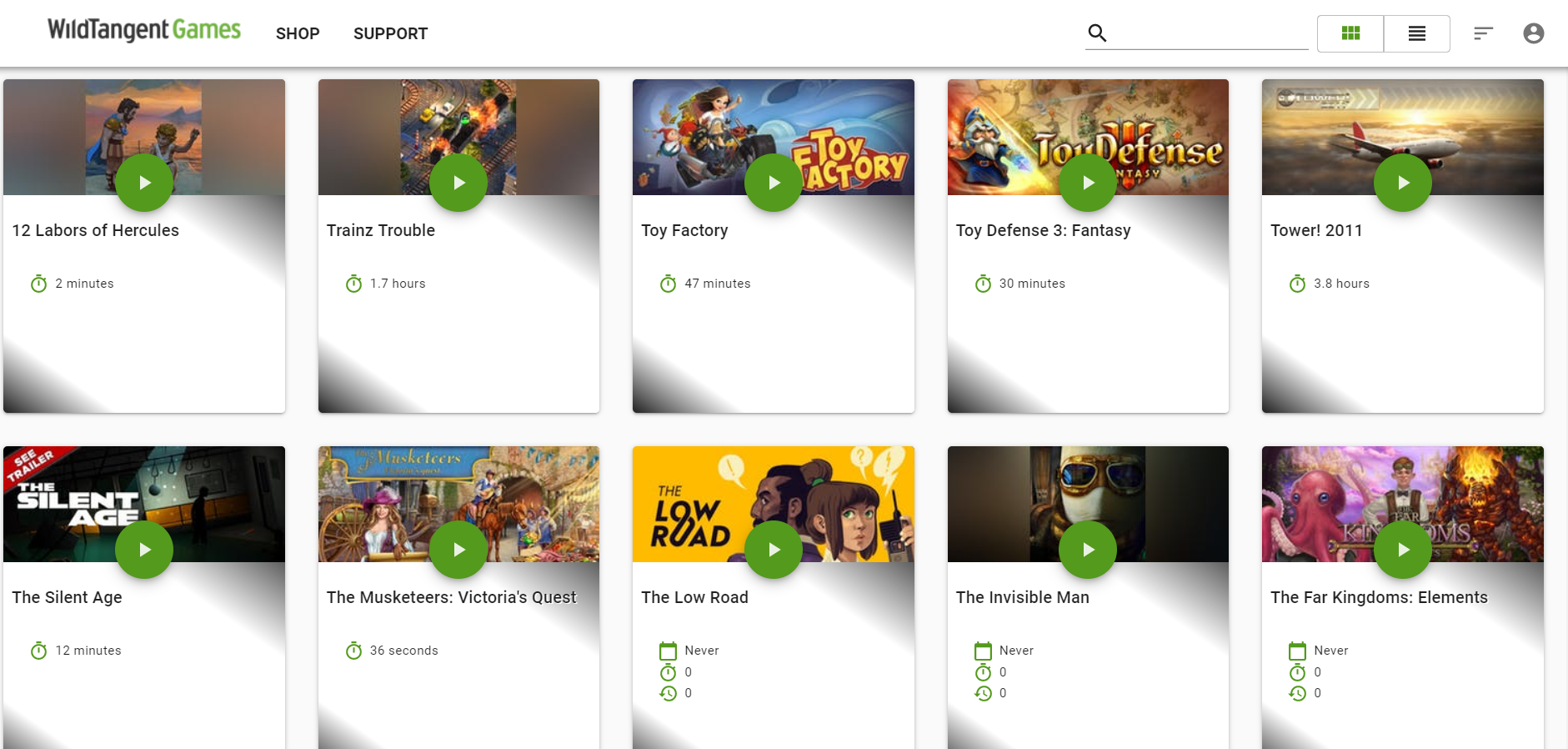
Task: Click the WildTangent Games logo
Action: pos(144,30)
